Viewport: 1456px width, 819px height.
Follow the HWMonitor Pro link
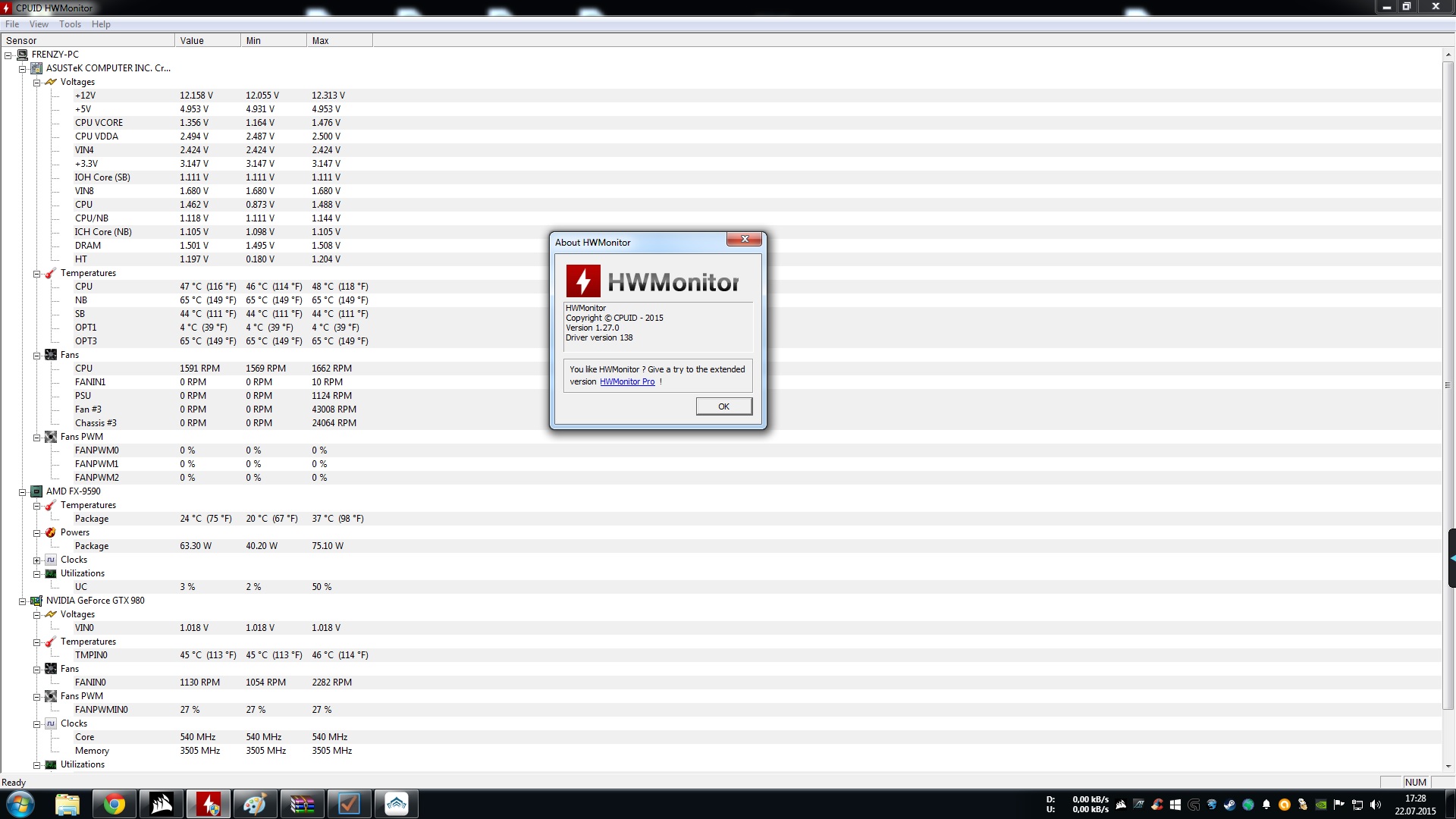(x=626, y=382)
